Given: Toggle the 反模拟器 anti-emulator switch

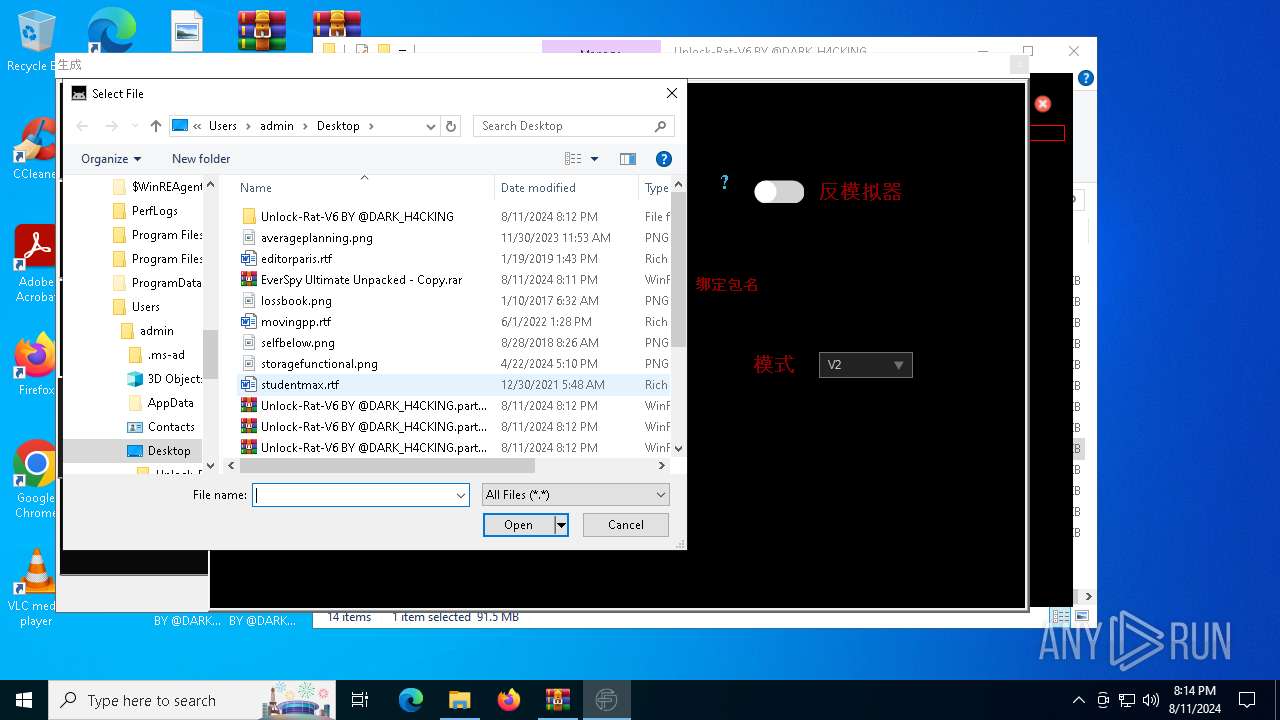Looking at the screenshot, I should click(779, 192).
